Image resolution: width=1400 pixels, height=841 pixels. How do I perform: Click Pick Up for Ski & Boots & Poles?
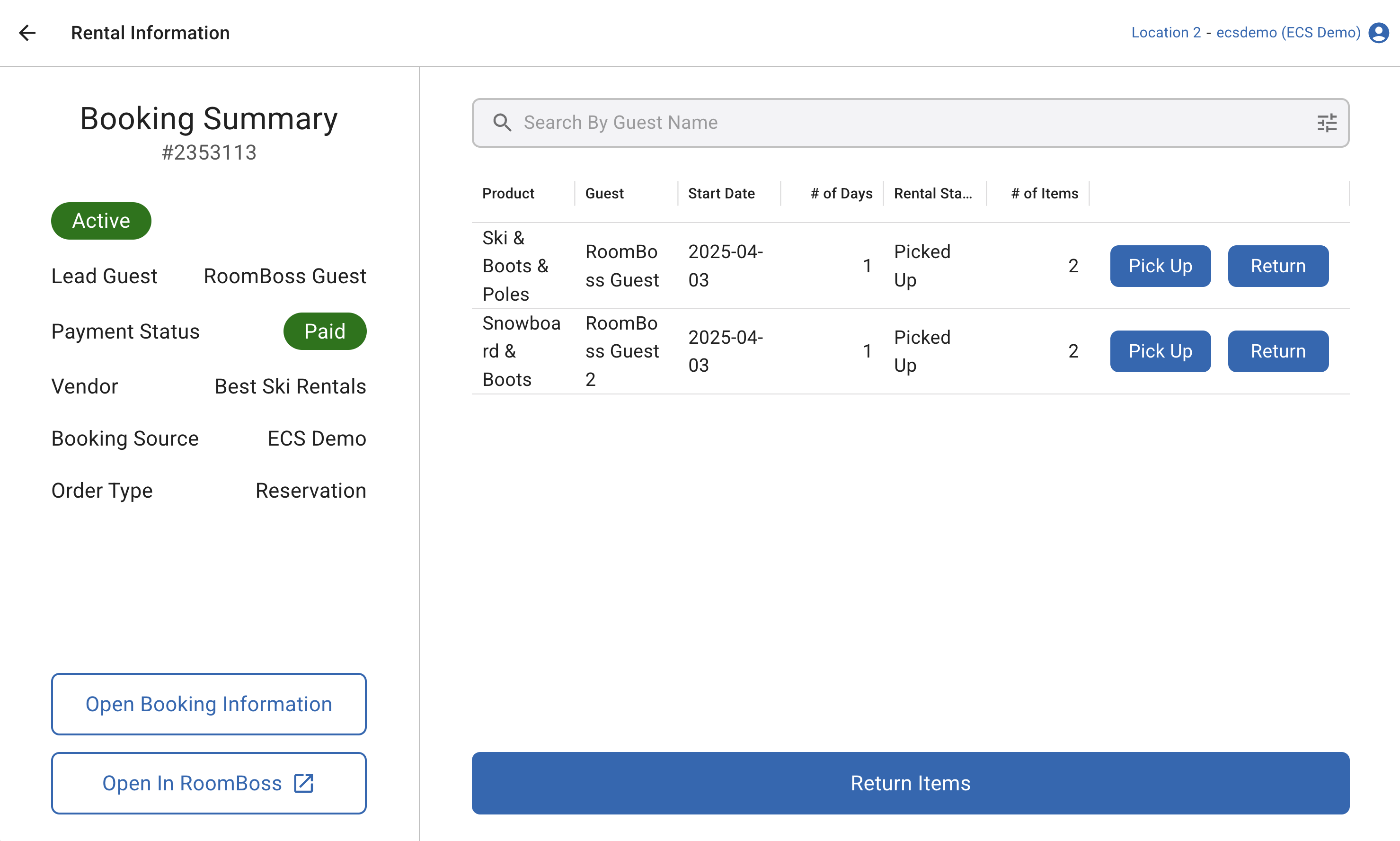(1160, 266)
